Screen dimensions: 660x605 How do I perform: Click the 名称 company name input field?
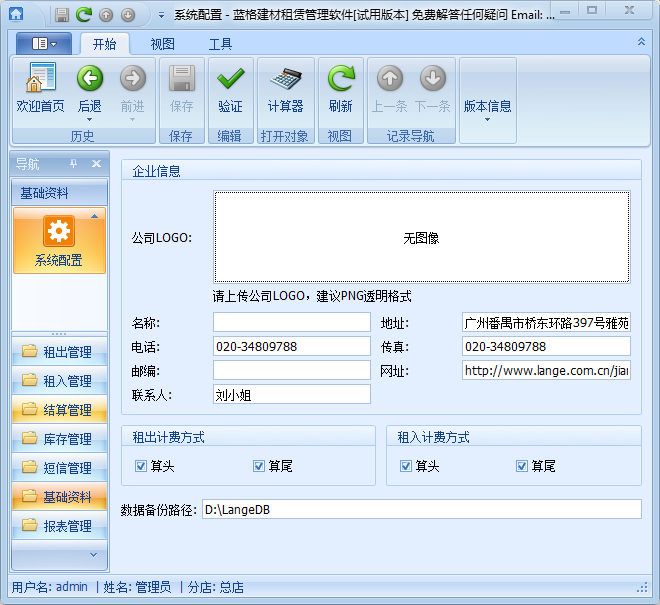click(x=291, y=323)
